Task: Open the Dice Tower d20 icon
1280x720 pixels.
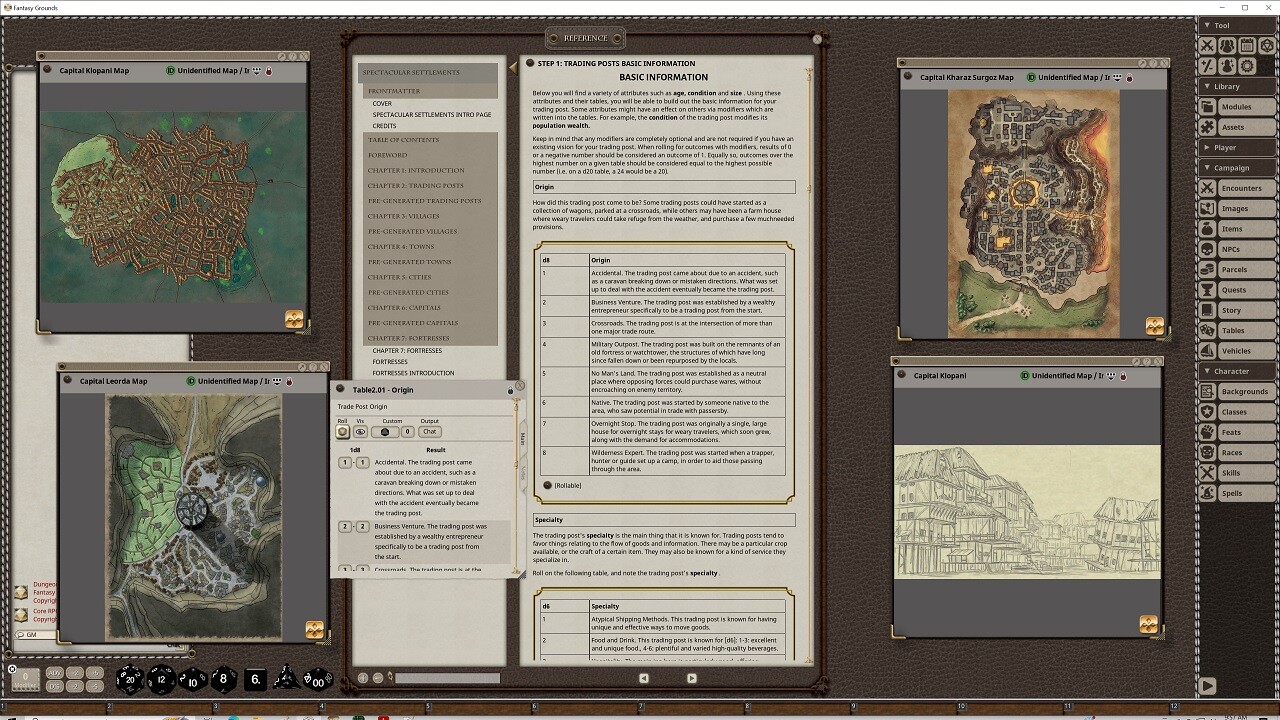Action: (x=1267, y=45)
